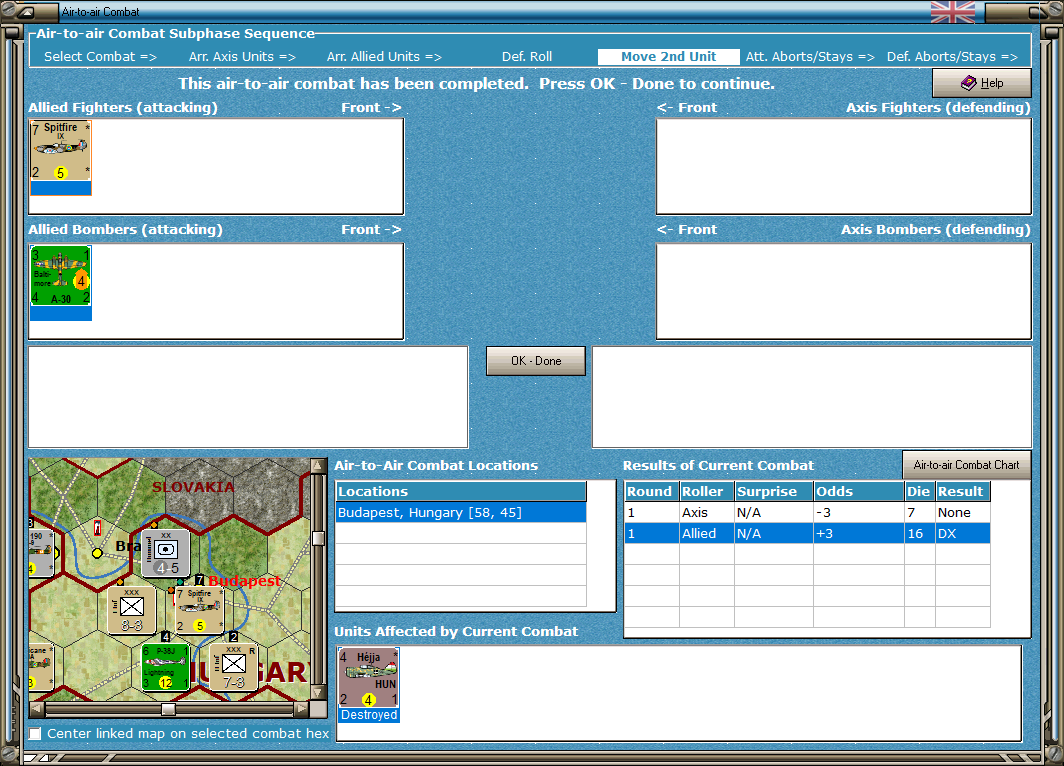Click the 7-3 infantry counter on map
The height and width of the screenshot is (766, 1064).
point(233,667)
